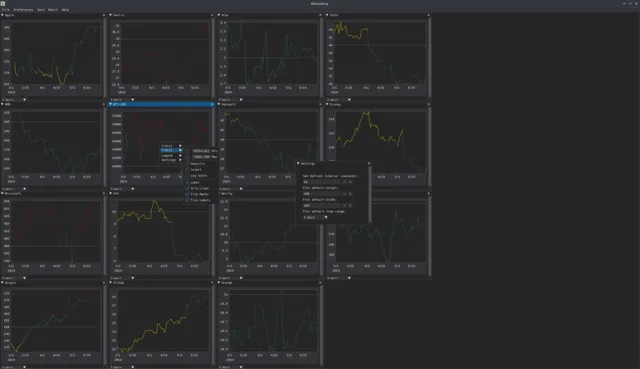The height and width of the screenshot is (369, 640).
Task: Uncheck the Tick Labels checkbox
Action: tap(187, 200)
